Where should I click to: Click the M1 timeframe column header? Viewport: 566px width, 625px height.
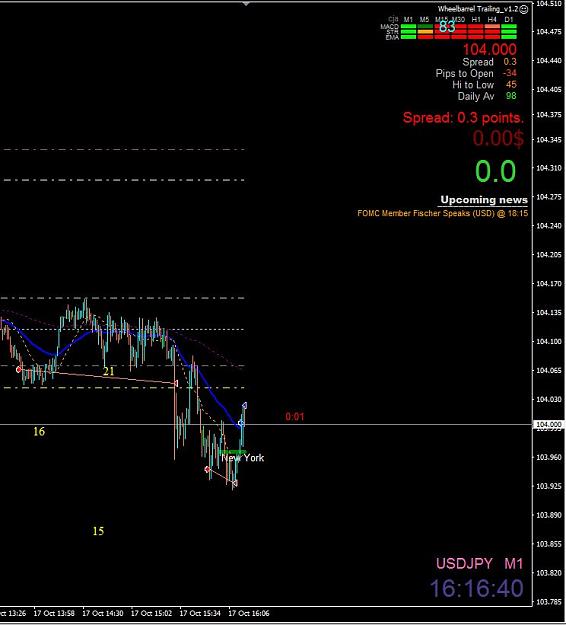[x=408, y=19]
